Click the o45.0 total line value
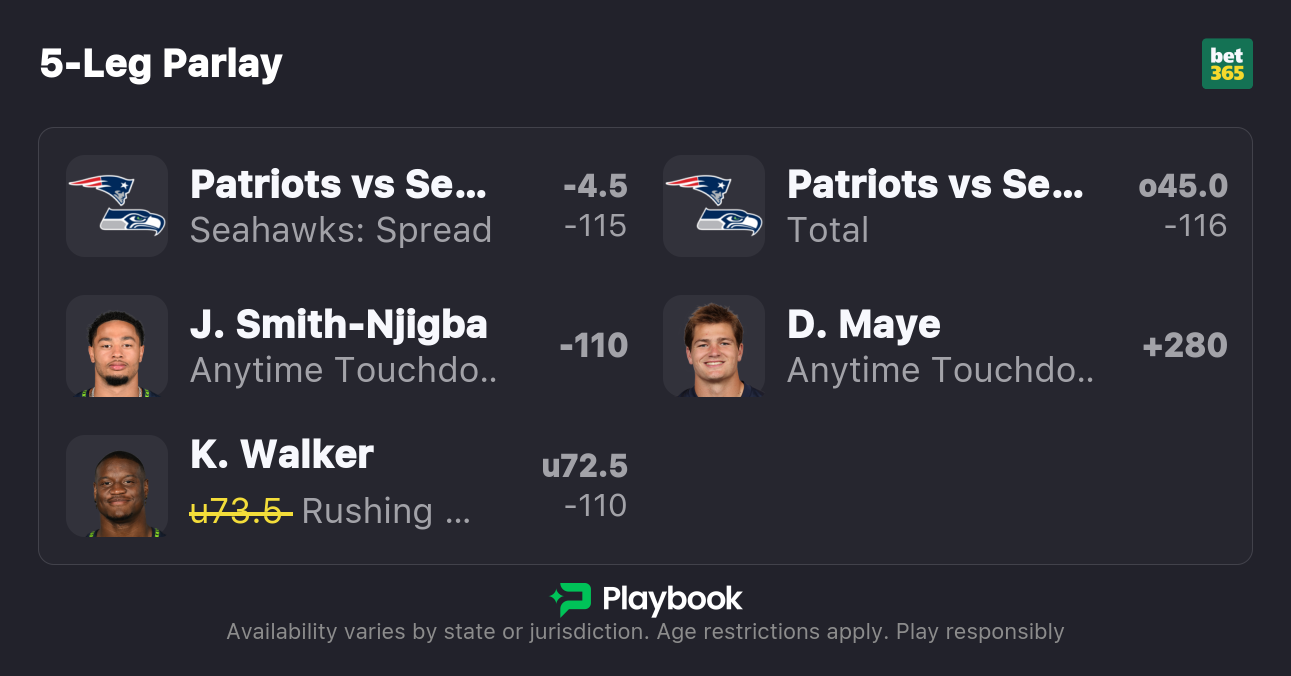 coord(1183,186)
